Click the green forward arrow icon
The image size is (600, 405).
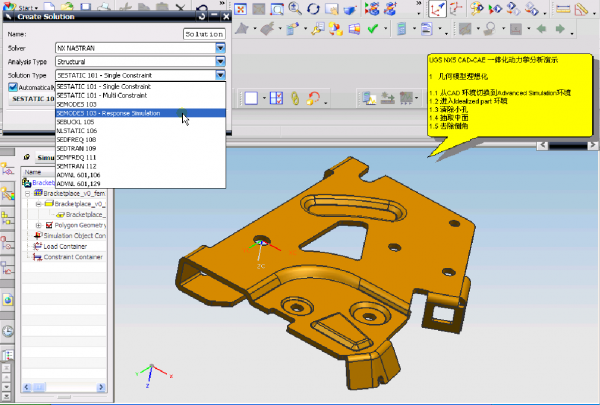pos(560,29)
